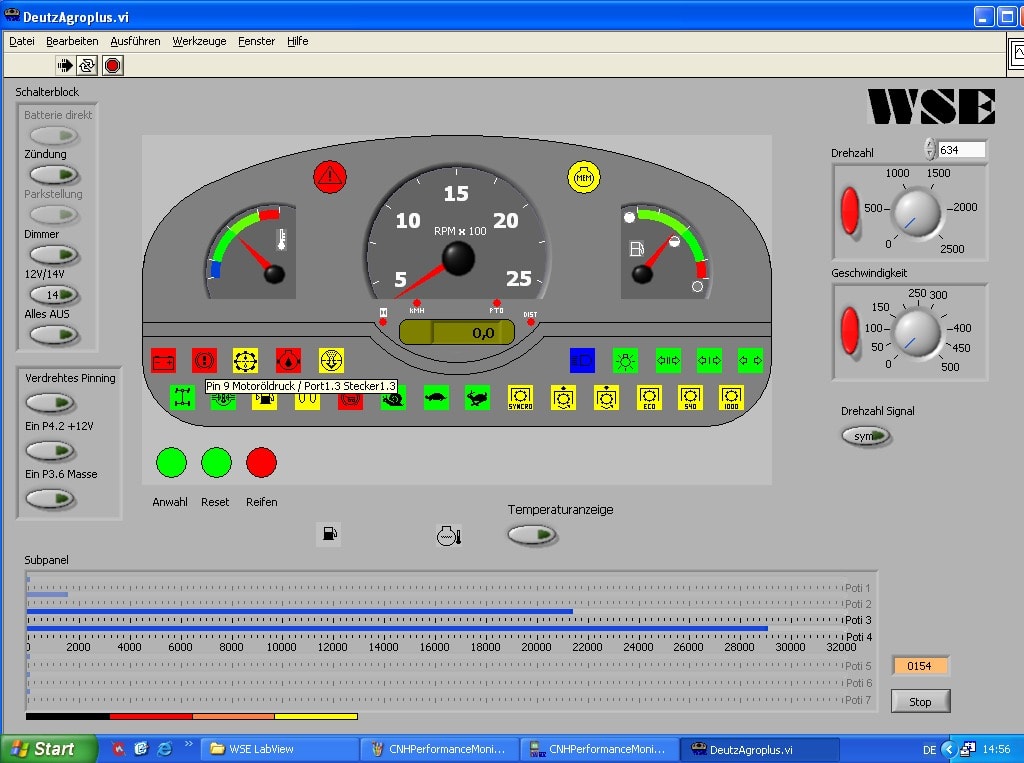Open the Werkzeuge menu

tap(199, 41)
